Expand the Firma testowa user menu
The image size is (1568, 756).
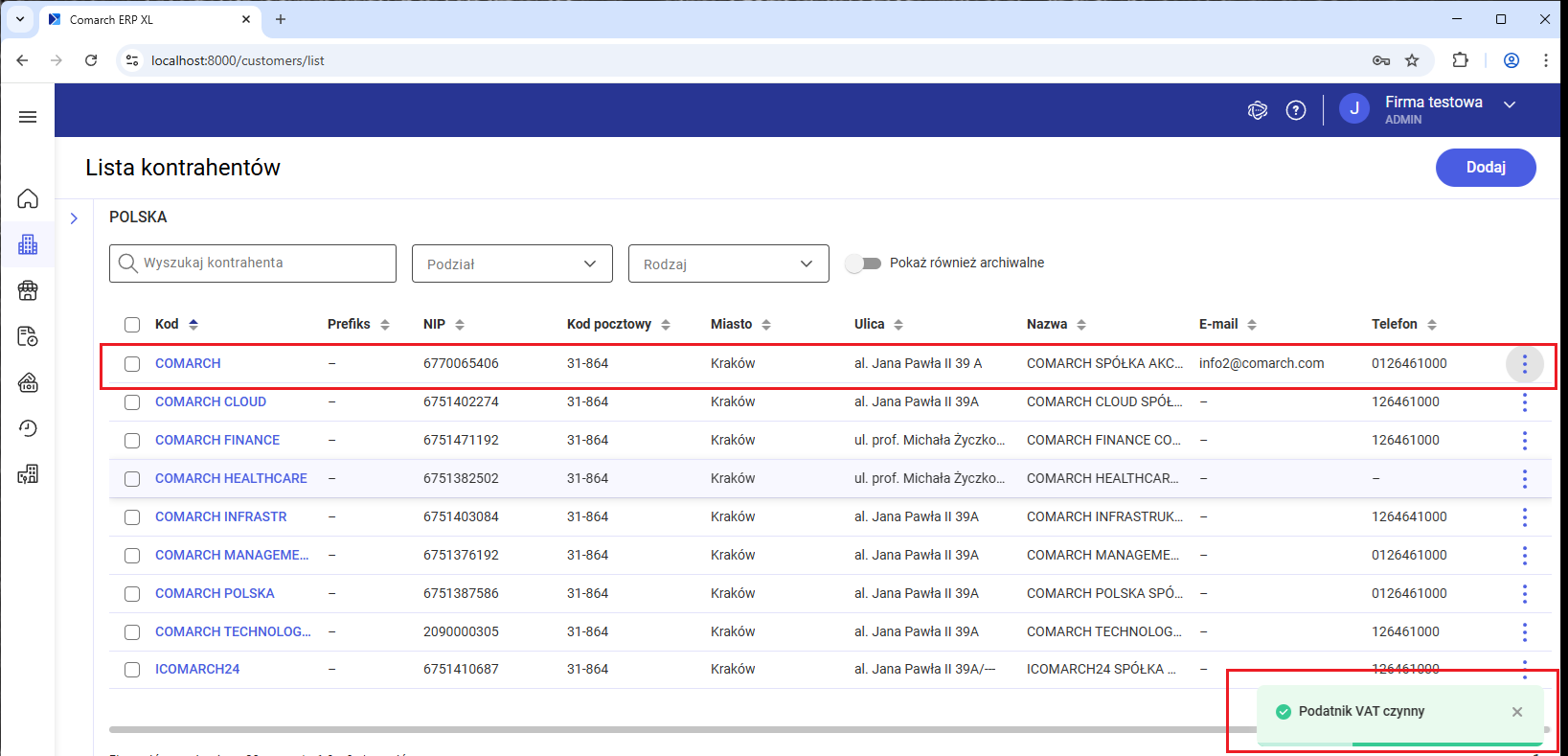pos(1510,104)
